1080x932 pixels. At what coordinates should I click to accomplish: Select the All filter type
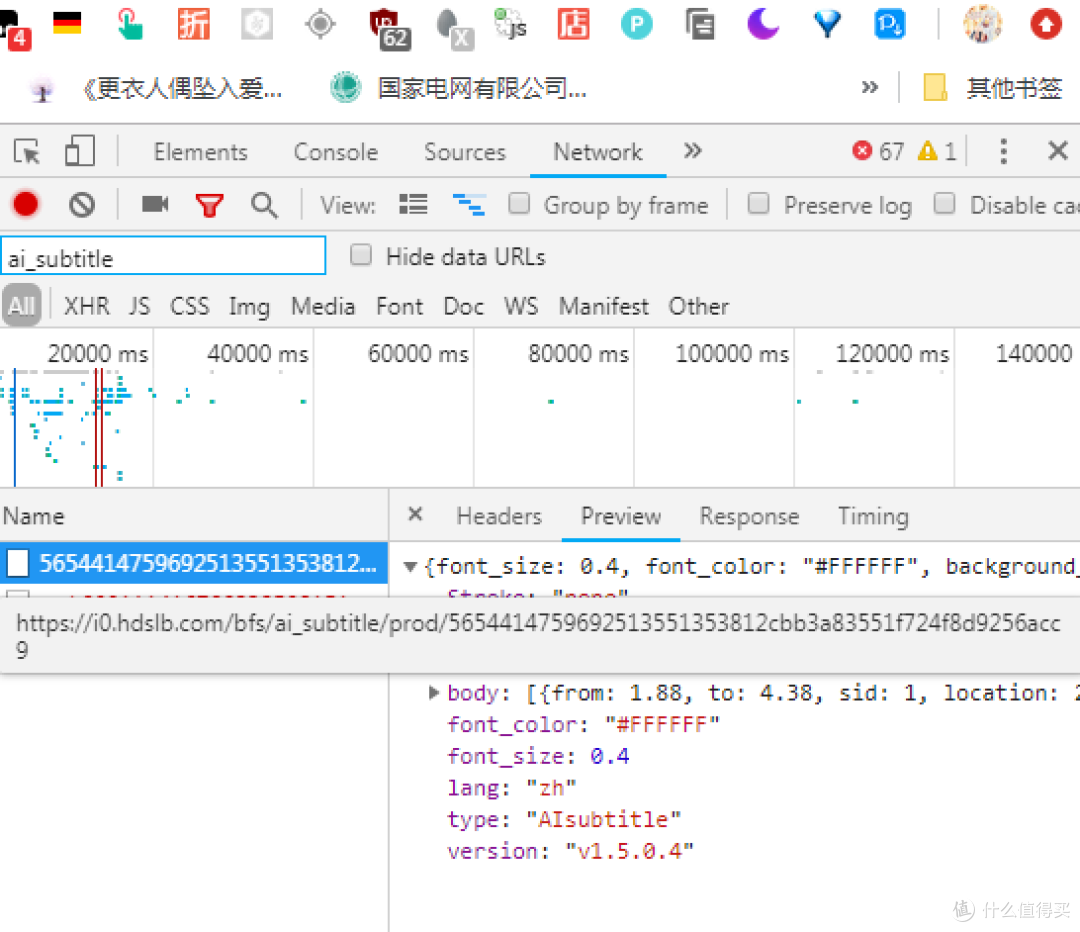point(22,305)
